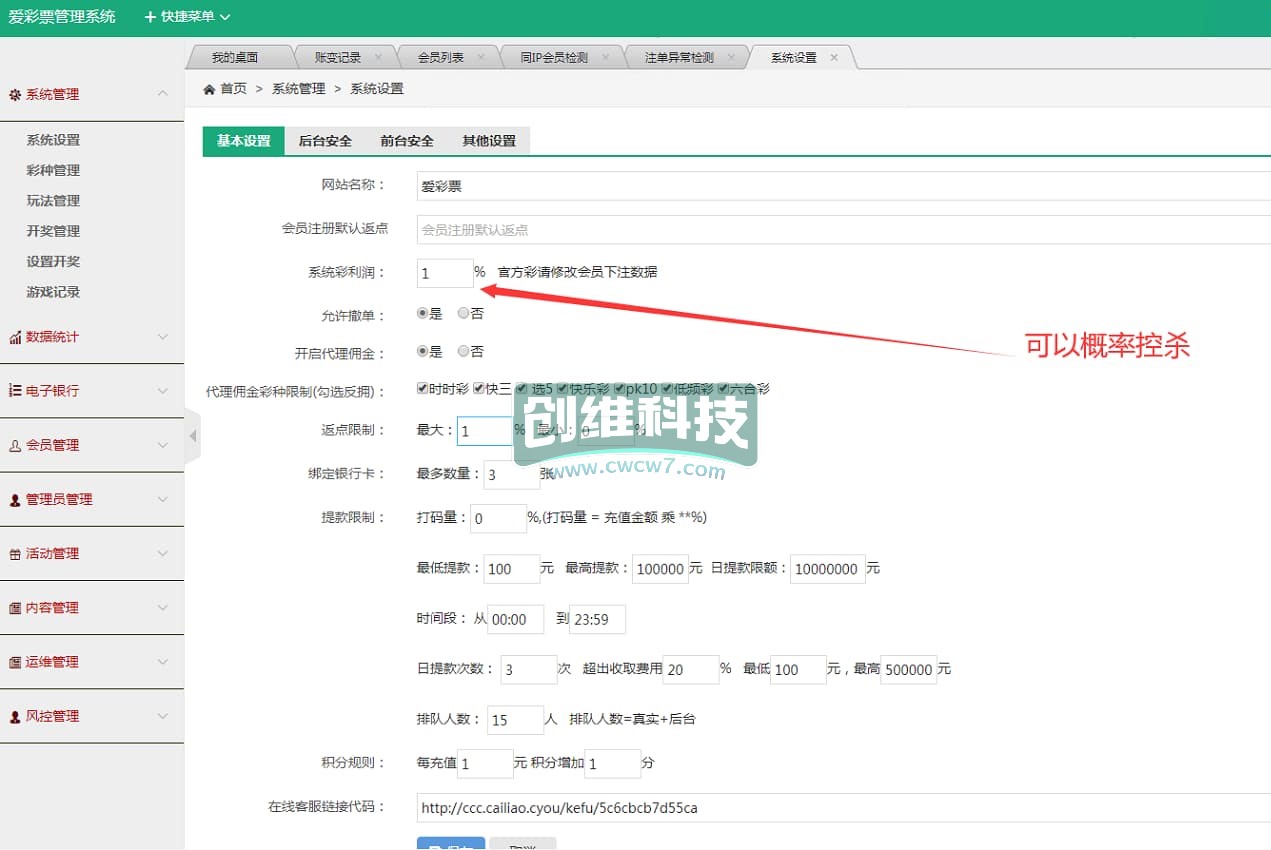Click the 内容管理 icon
The height and width of the screenshot is (850, 1271).
pyautogui.click(x=15, y=608)
